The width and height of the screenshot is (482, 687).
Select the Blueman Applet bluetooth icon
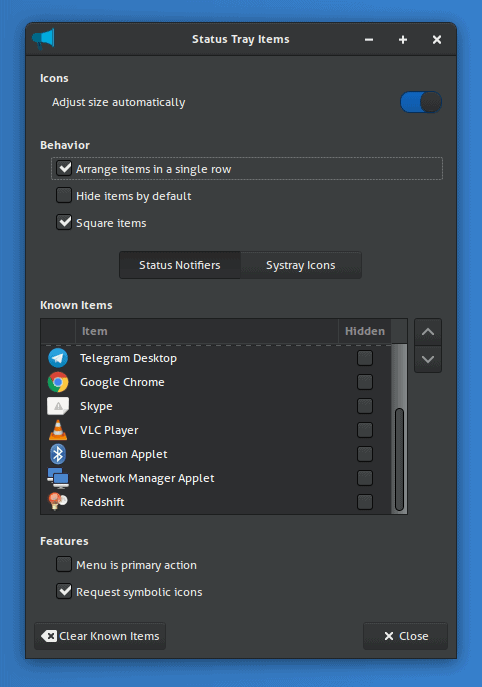pyautogui.click(x=58, y=454)
